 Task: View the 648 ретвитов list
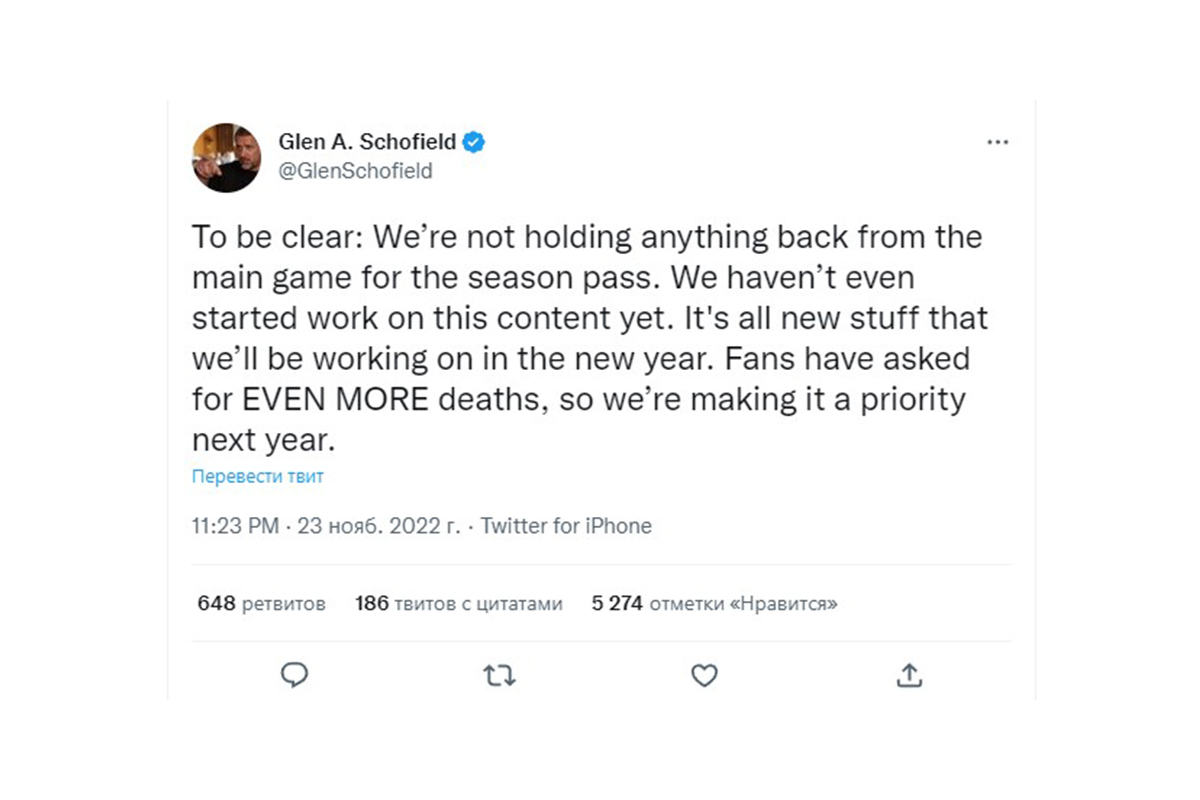pyautogui.click(x=262, y=604)
